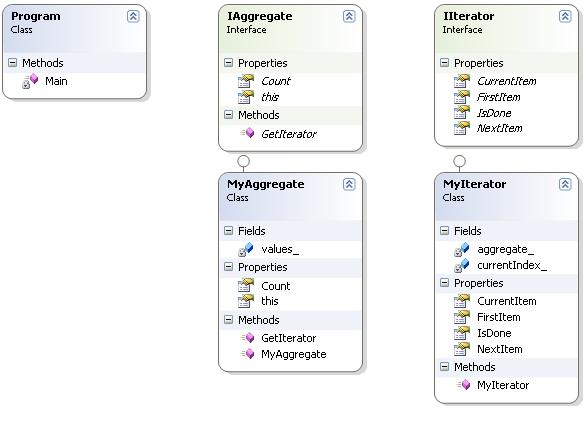Collapse the Program class box with chevron
The width and height of the screenshot is (585, 434).
tap(133, 16)
